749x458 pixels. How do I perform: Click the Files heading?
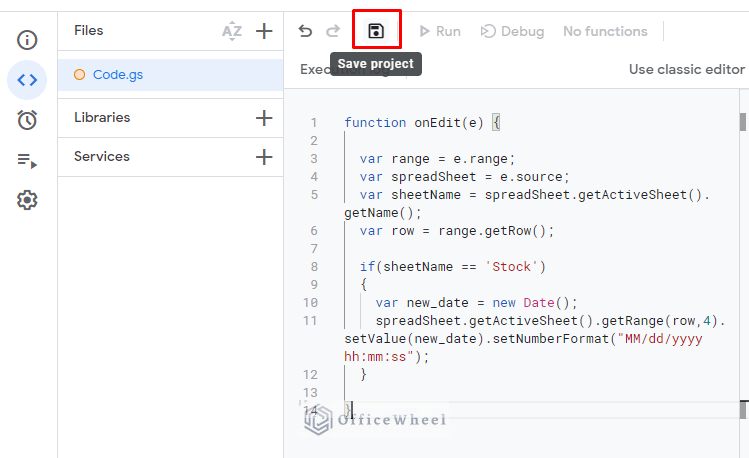coord(88,31)
